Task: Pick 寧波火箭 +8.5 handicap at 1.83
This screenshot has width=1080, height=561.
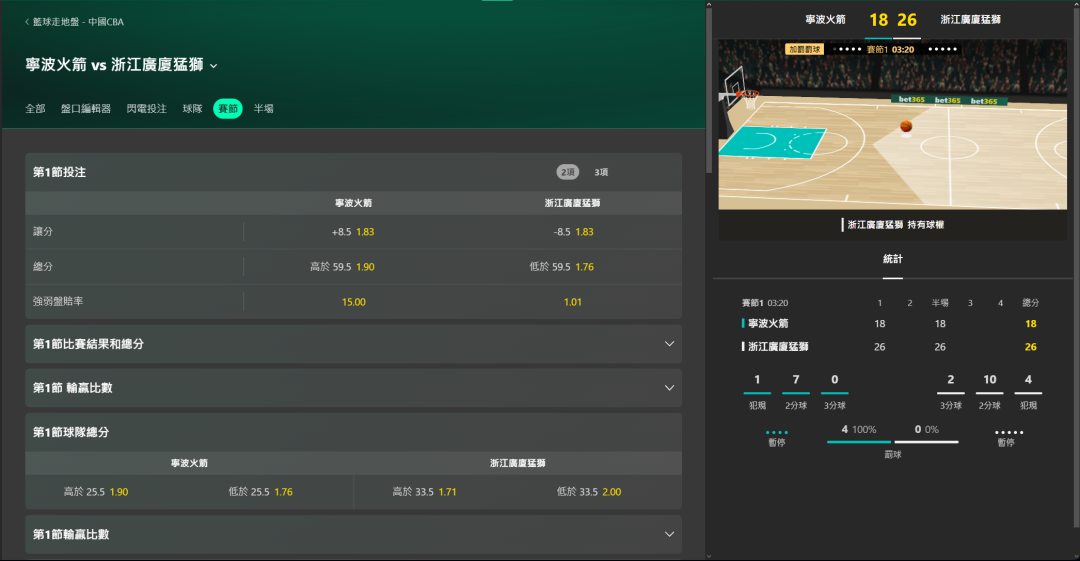Action: click(353, 232)
